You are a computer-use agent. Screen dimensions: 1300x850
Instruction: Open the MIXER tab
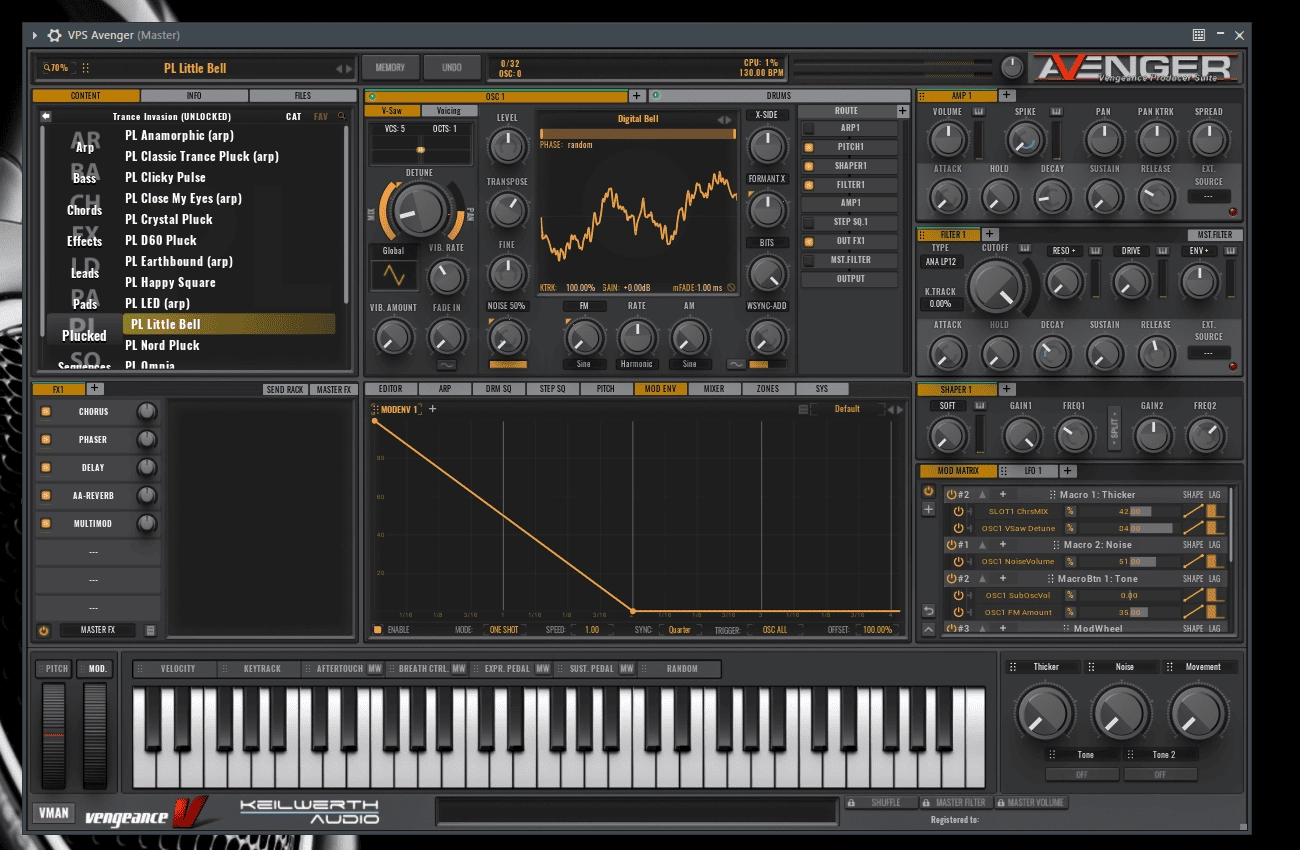tap(714, 389)
